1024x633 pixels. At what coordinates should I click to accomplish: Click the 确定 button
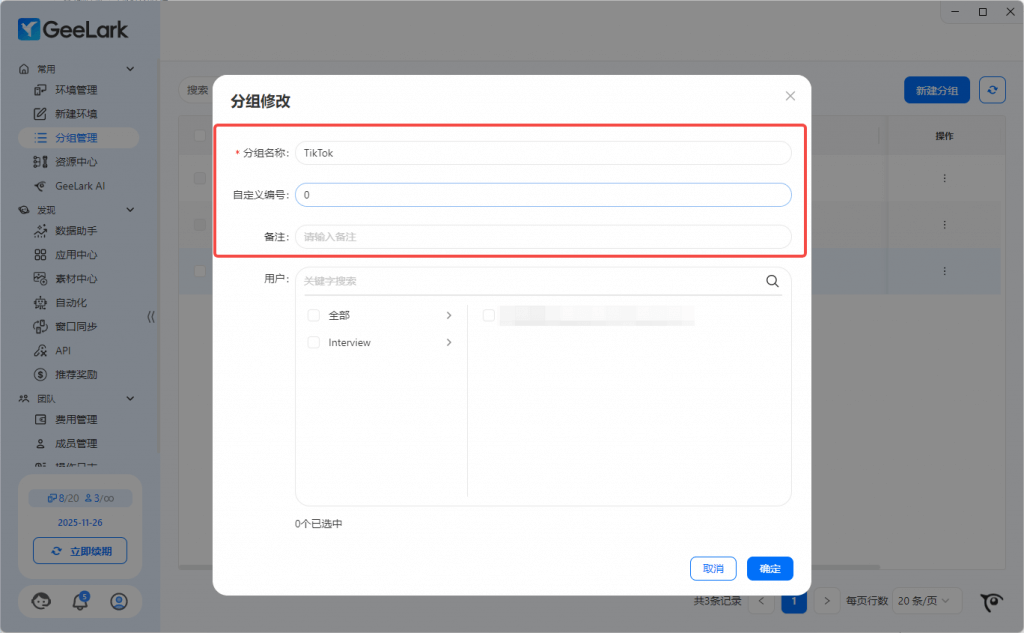pos(770,568)
